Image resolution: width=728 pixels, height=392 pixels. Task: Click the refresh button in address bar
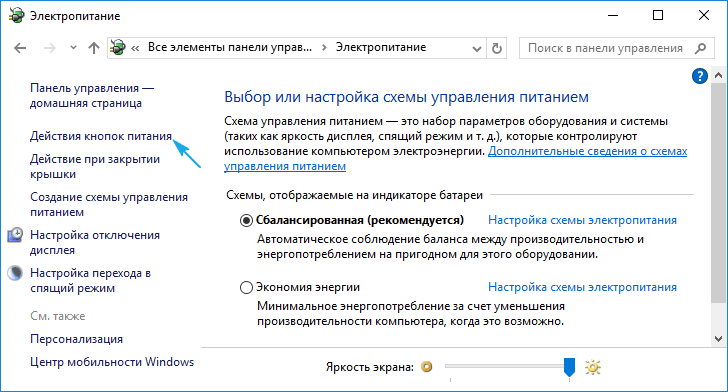coord(497,48)
